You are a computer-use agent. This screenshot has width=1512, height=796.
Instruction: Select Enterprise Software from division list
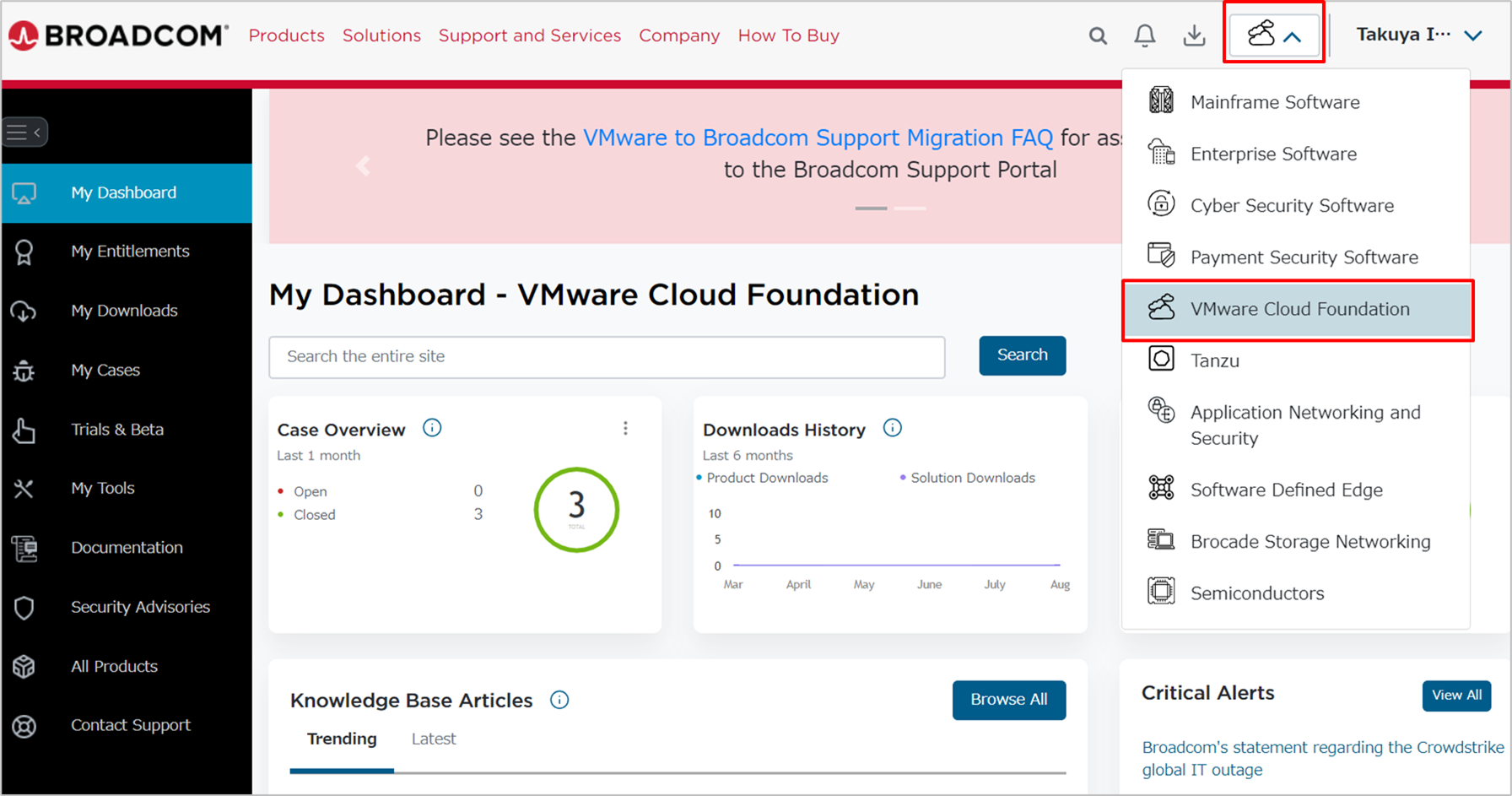[x=1296, y=154]
